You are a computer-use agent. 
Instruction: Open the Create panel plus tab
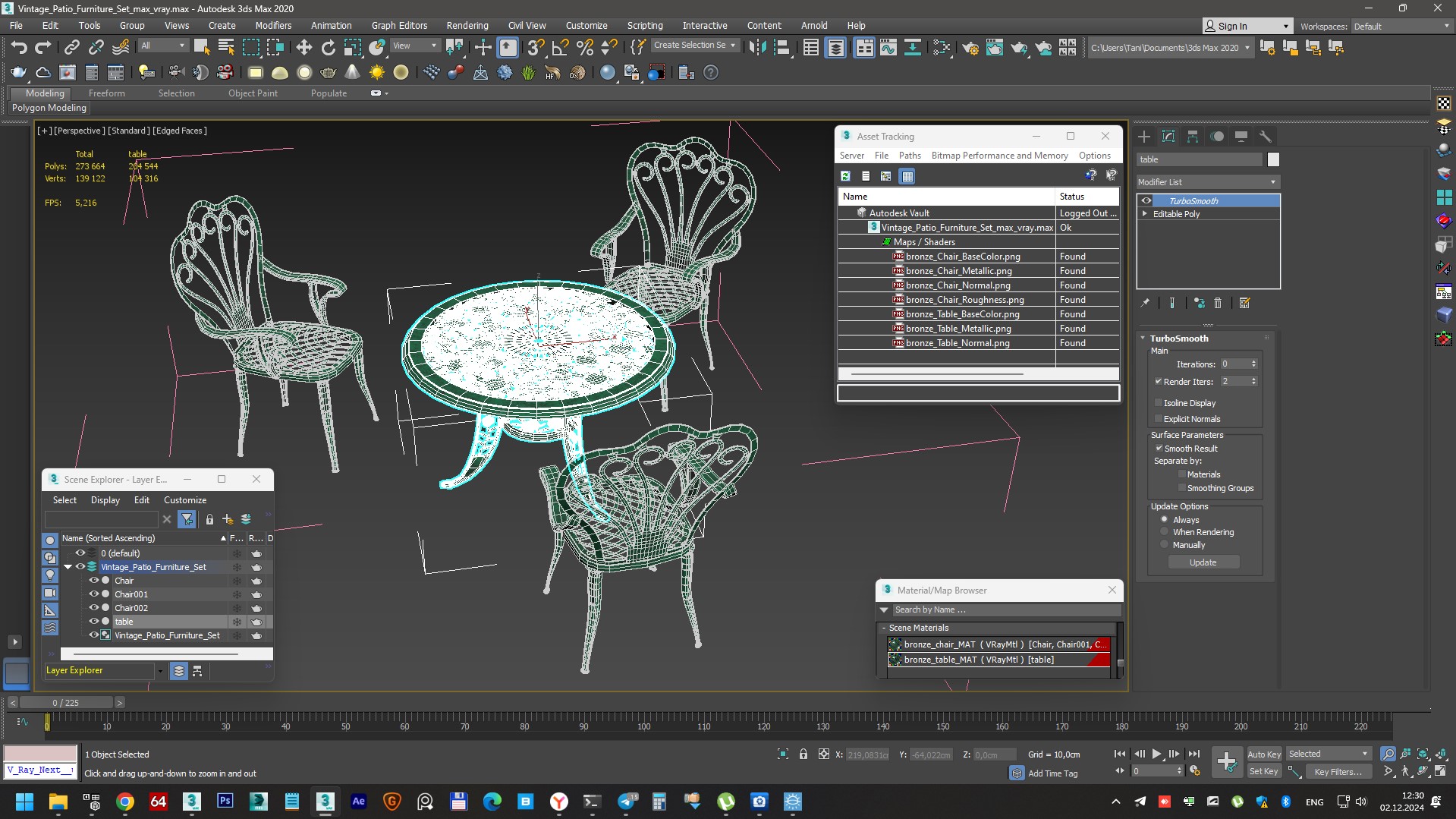coord(1144,137)
